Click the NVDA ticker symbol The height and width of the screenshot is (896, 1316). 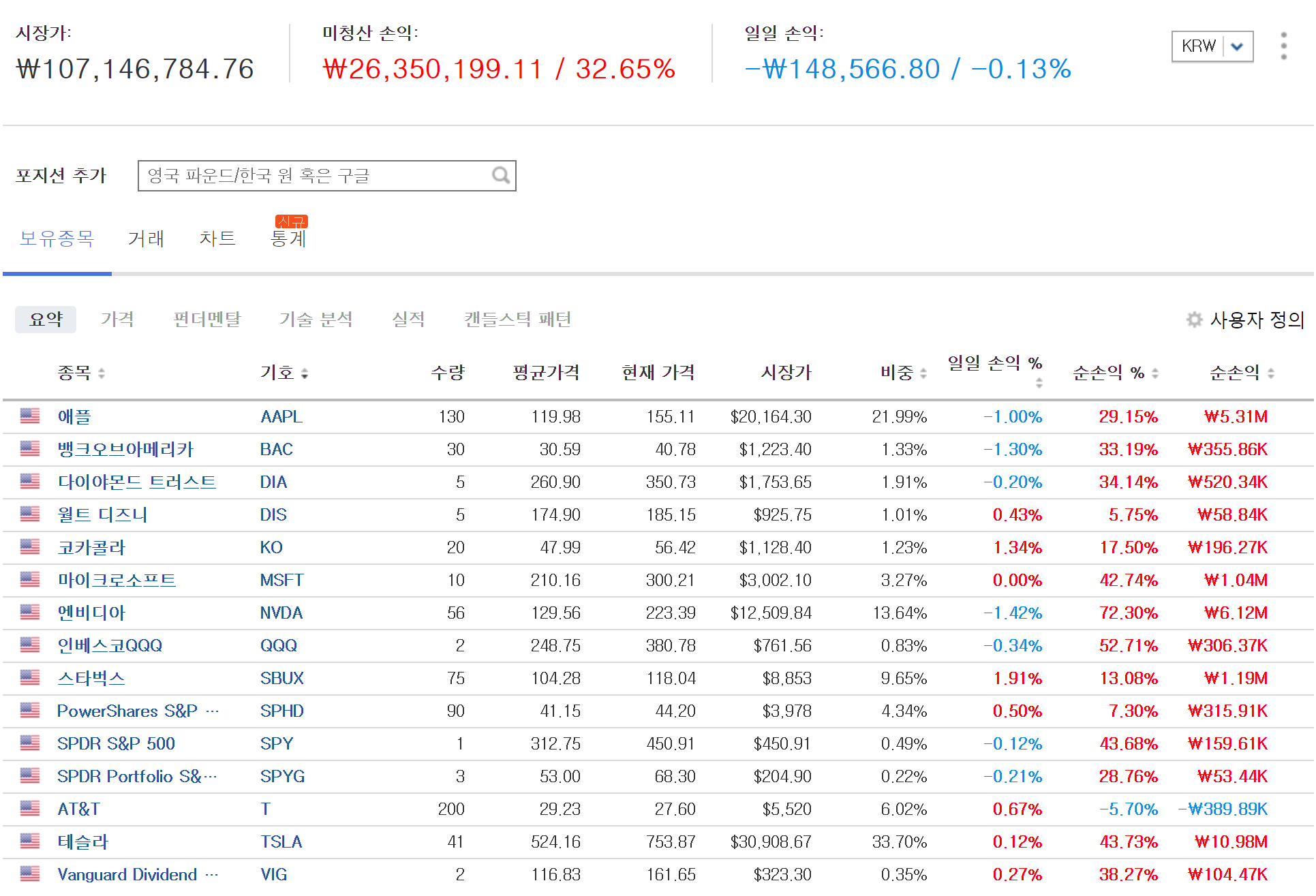[281, 613]
